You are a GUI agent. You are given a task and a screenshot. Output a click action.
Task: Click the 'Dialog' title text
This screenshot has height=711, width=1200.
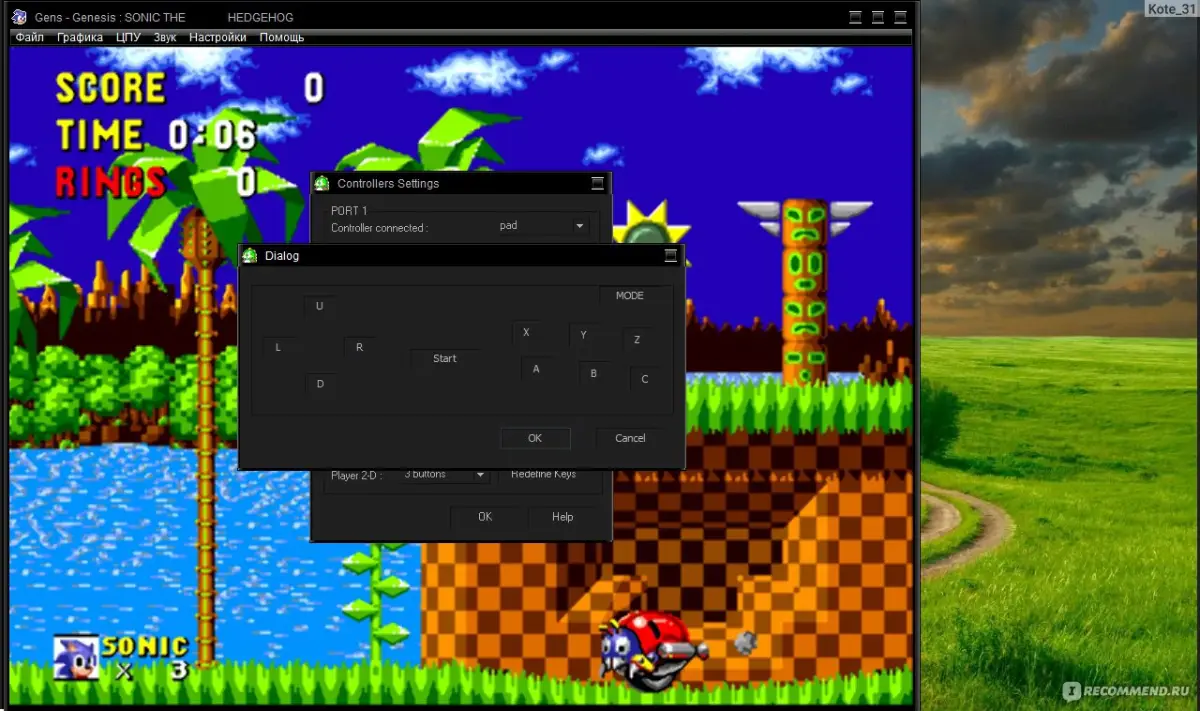click(282, 256)
